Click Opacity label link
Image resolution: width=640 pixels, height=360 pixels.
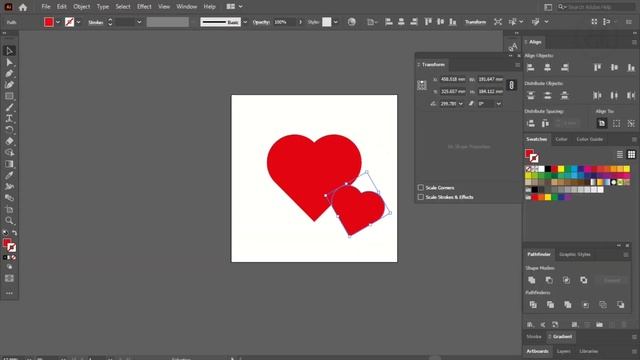point(261,22)
